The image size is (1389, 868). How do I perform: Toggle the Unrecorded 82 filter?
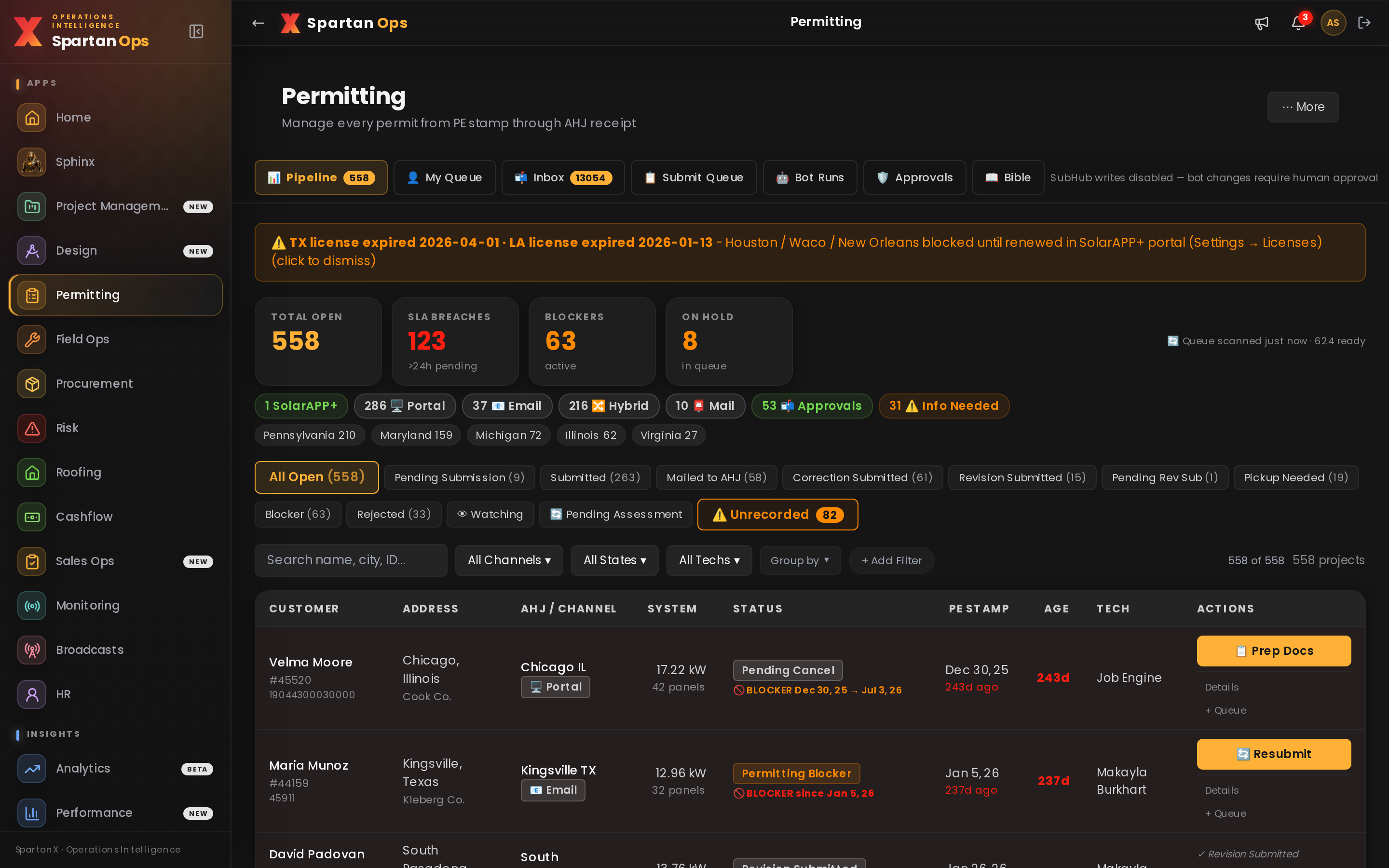click(778, 515)
